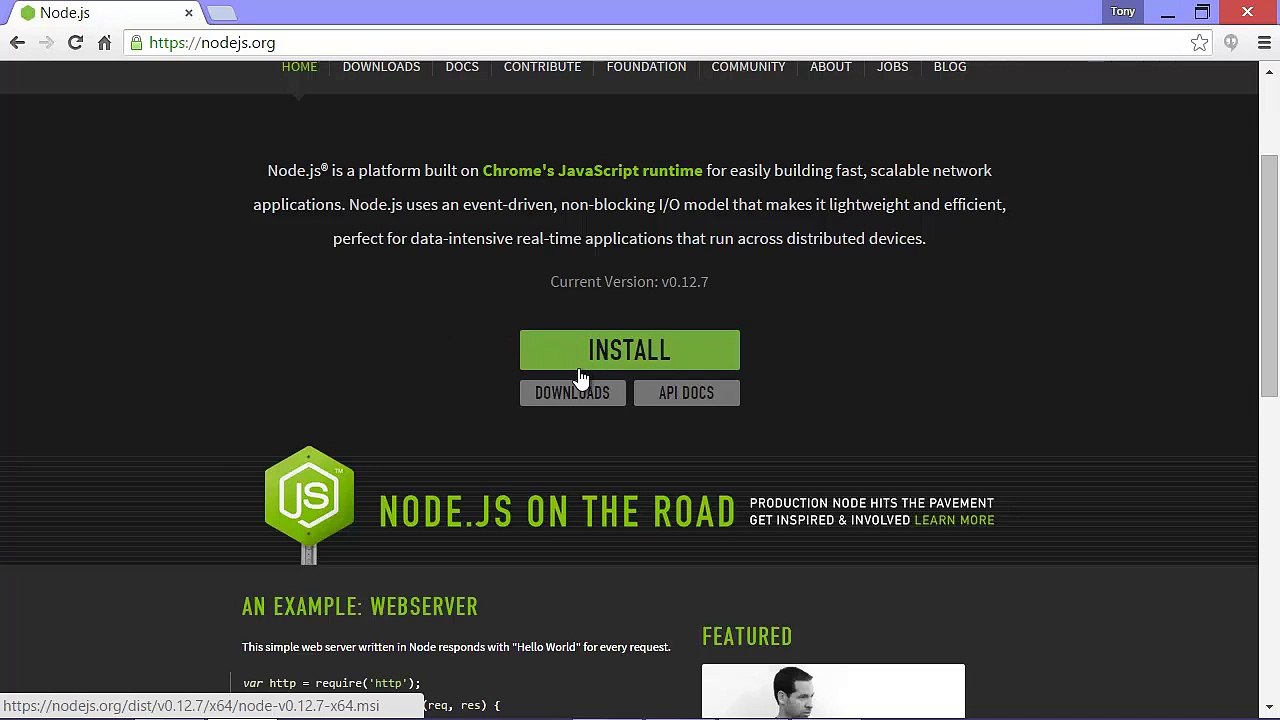Open the browser home page
This screenshot has height=720, width=1280.
[x=104, y=43]
